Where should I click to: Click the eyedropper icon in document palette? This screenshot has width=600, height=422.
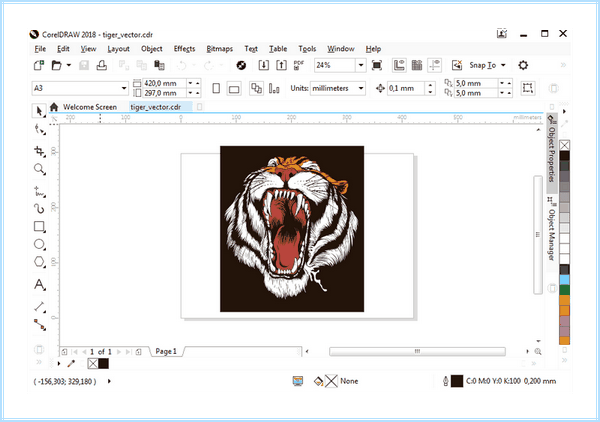click(71, 363)
